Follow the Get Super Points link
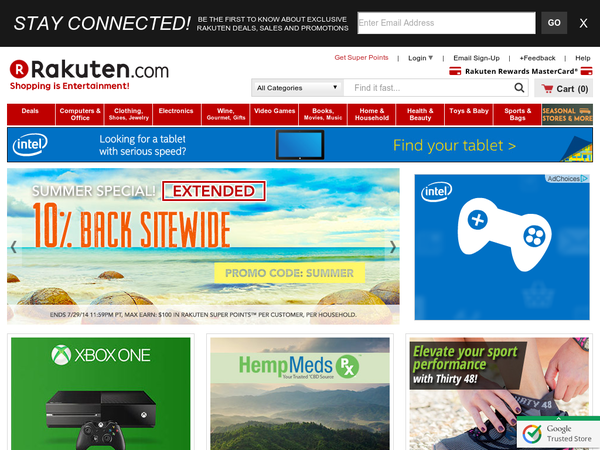 [361, 58]
